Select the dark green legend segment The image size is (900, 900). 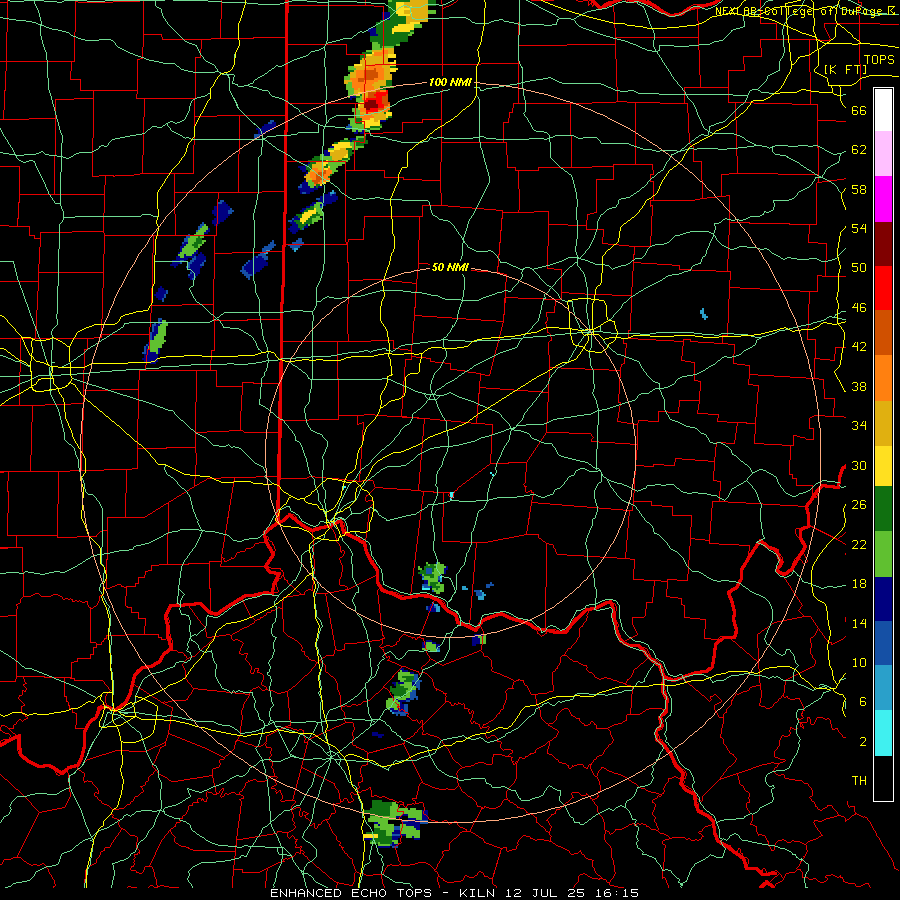click(883, 509)
